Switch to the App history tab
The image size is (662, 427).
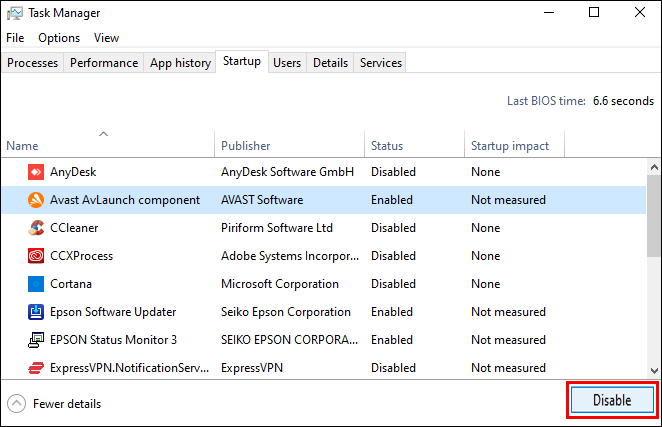tap(180, 63)
